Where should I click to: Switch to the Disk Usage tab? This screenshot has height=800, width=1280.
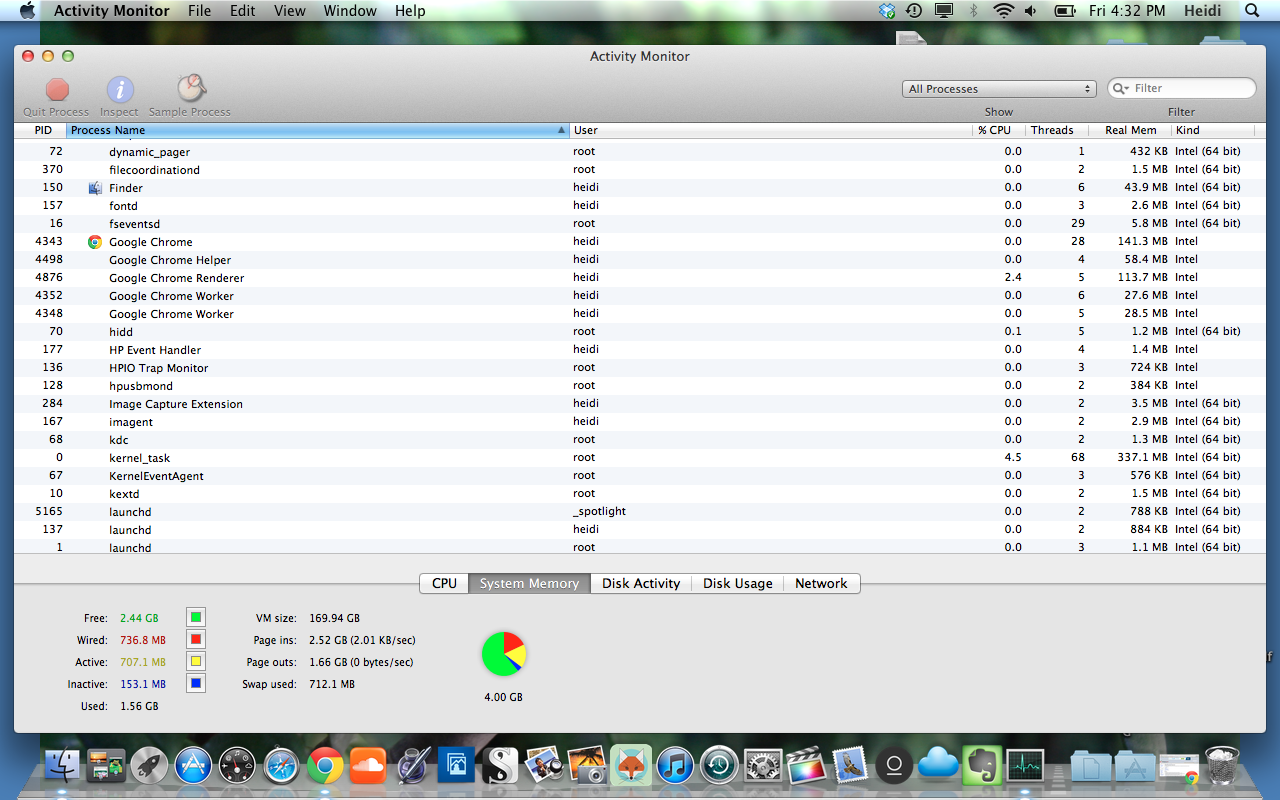(x=738, y=583)
